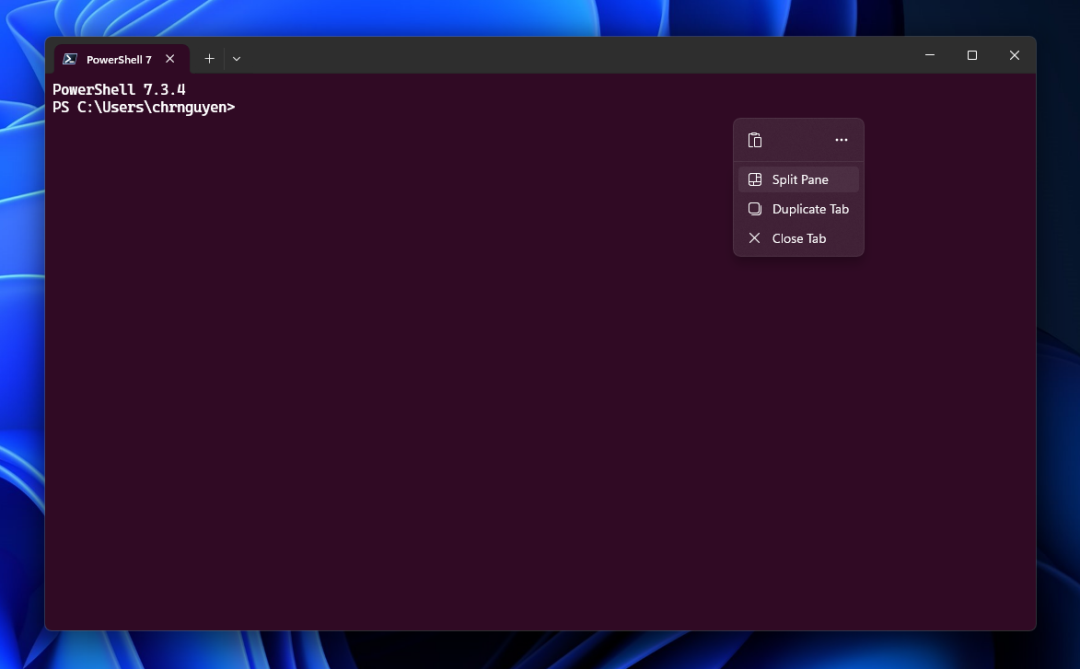Click the PowerShell 7.3.4 version text

click(119, 90)
